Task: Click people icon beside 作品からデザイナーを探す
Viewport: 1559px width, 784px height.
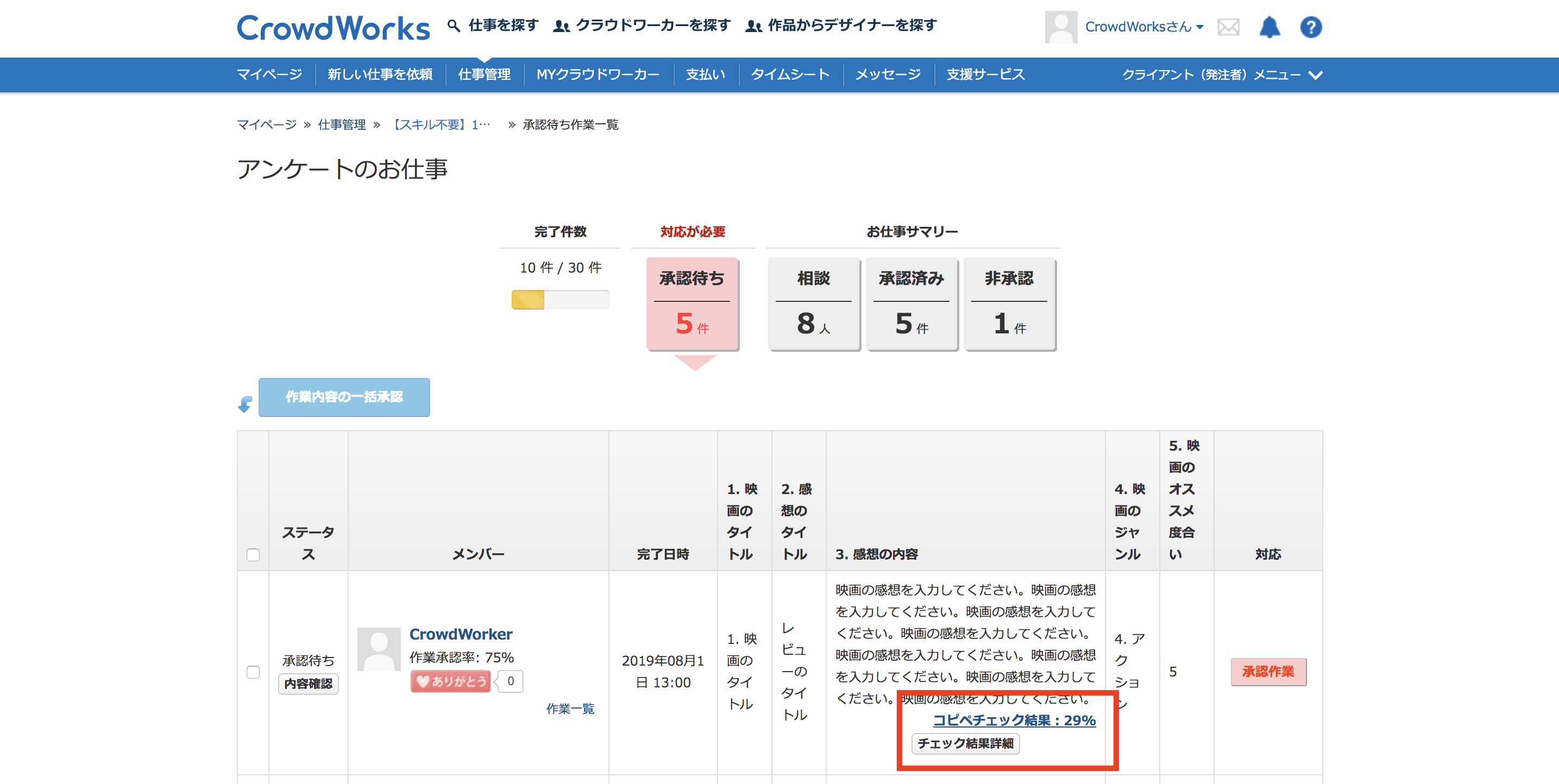Action: point(753,26)
